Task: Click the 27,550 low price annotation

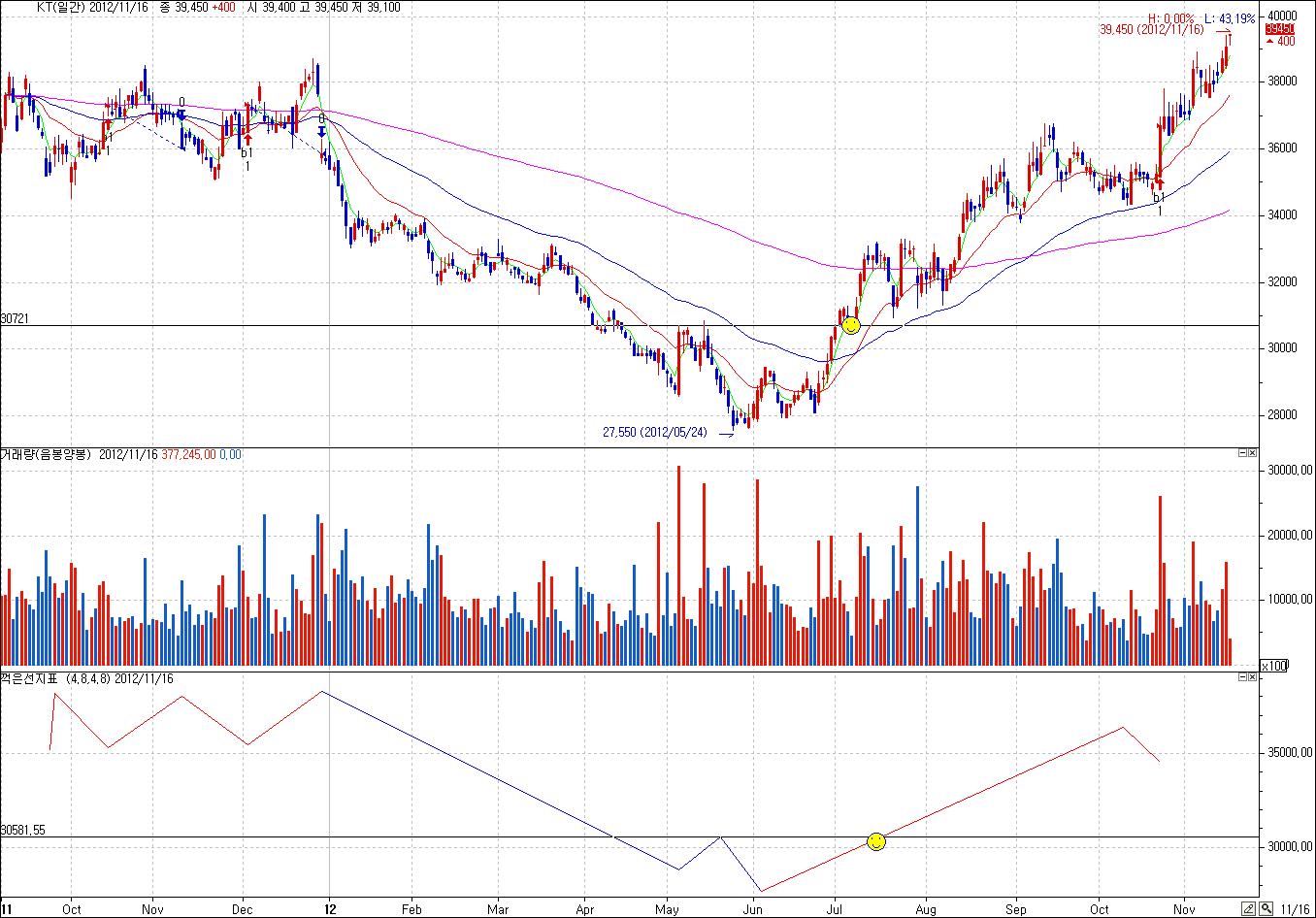Action: coord(655,432)
